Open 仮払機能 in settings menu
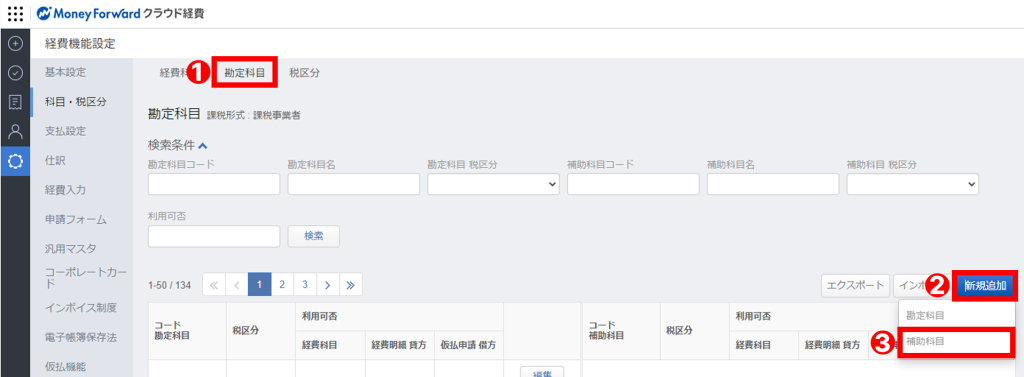The height and width of the screenshot is (377, 1024). click(65, 367)
